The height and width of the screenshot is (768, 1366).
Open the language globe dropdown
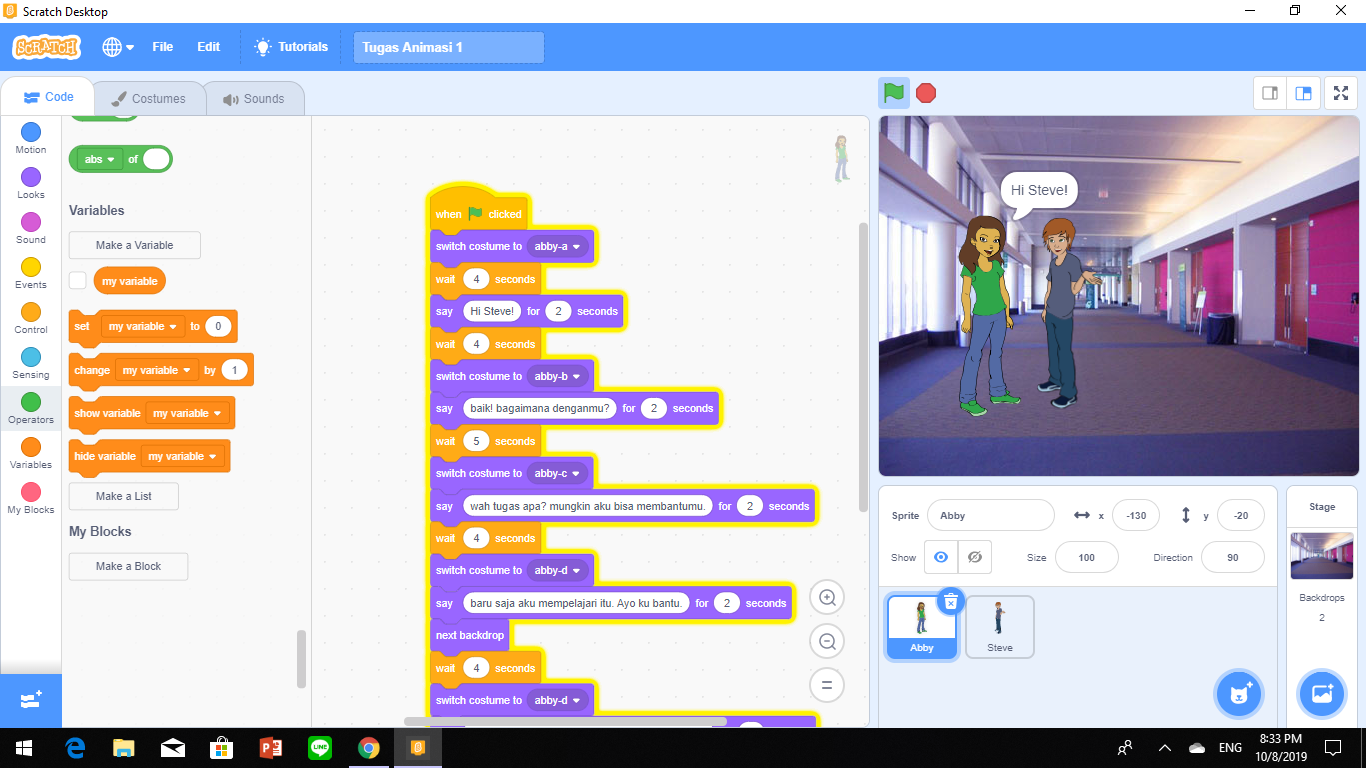click(x=114, y=46)
